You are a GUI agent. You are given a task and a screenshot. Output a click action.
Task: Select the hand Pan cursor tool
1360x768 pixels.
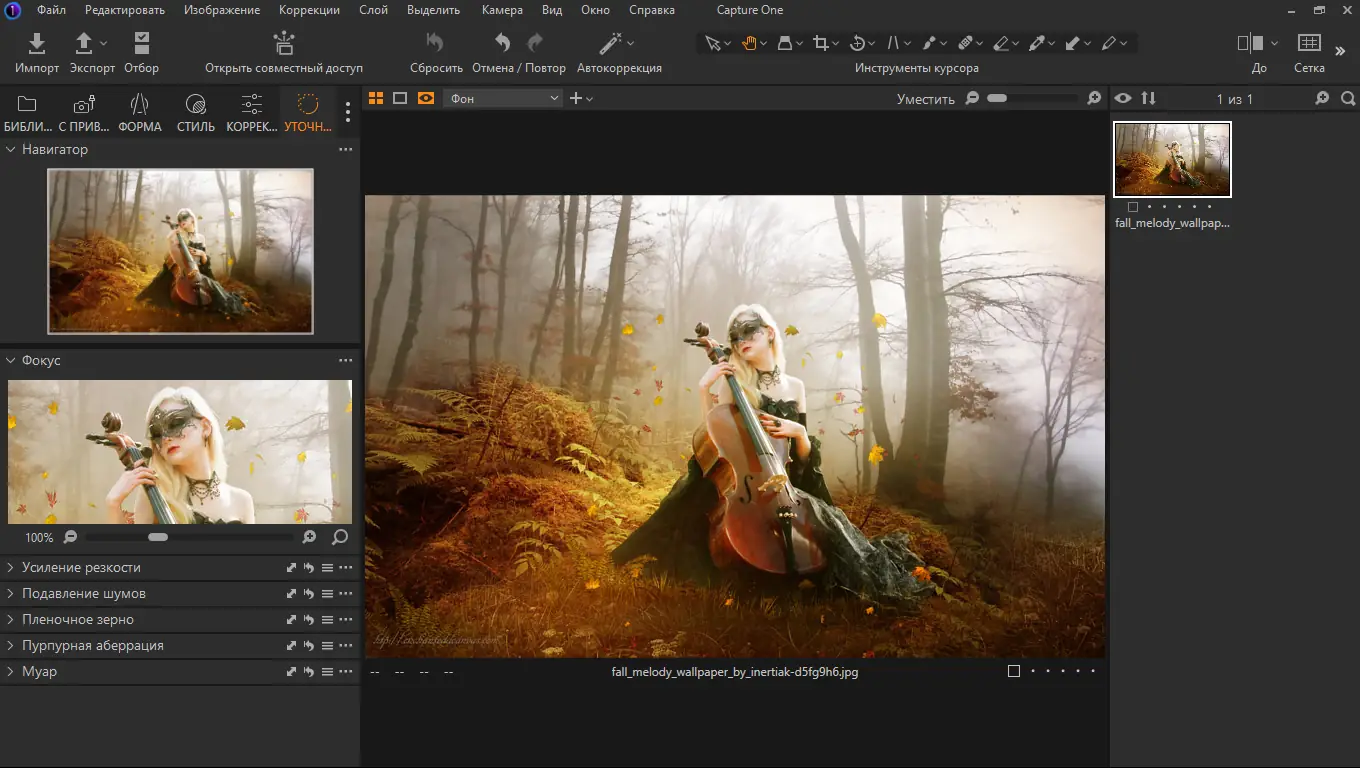[x=749, y=43]
